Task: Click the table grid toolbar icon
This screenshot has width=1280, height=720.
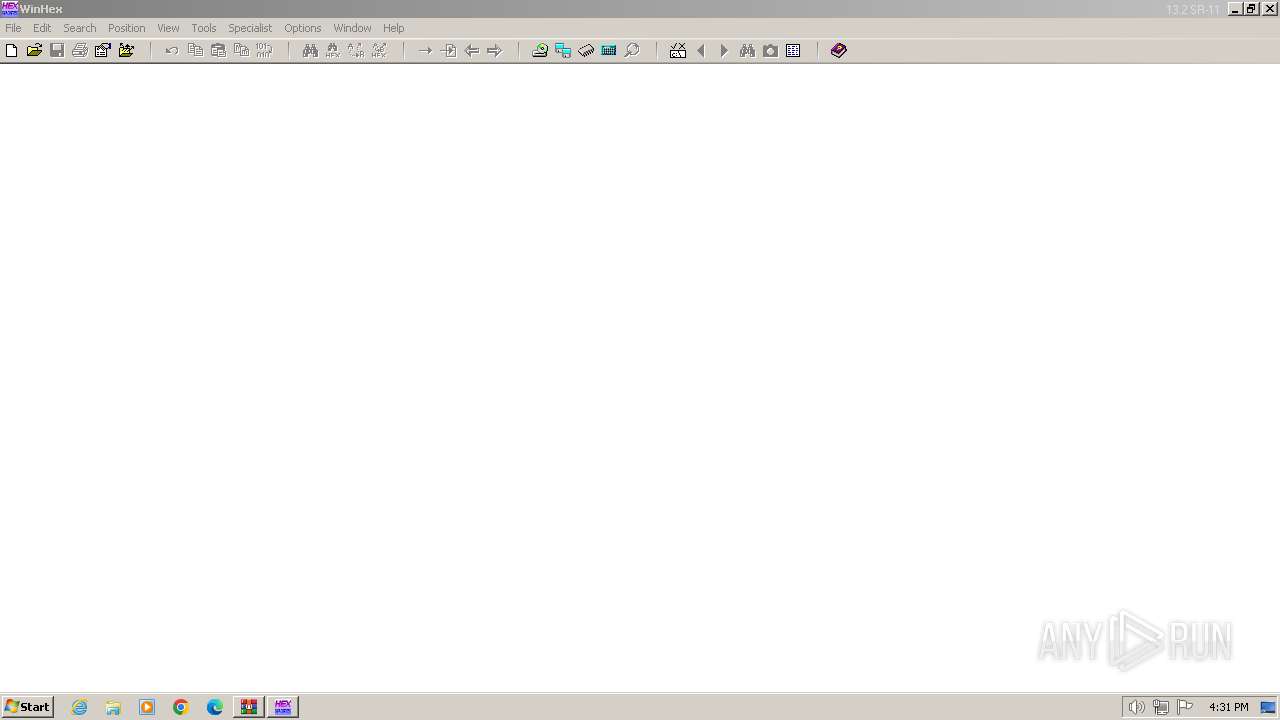Action: tap(793, 50)
